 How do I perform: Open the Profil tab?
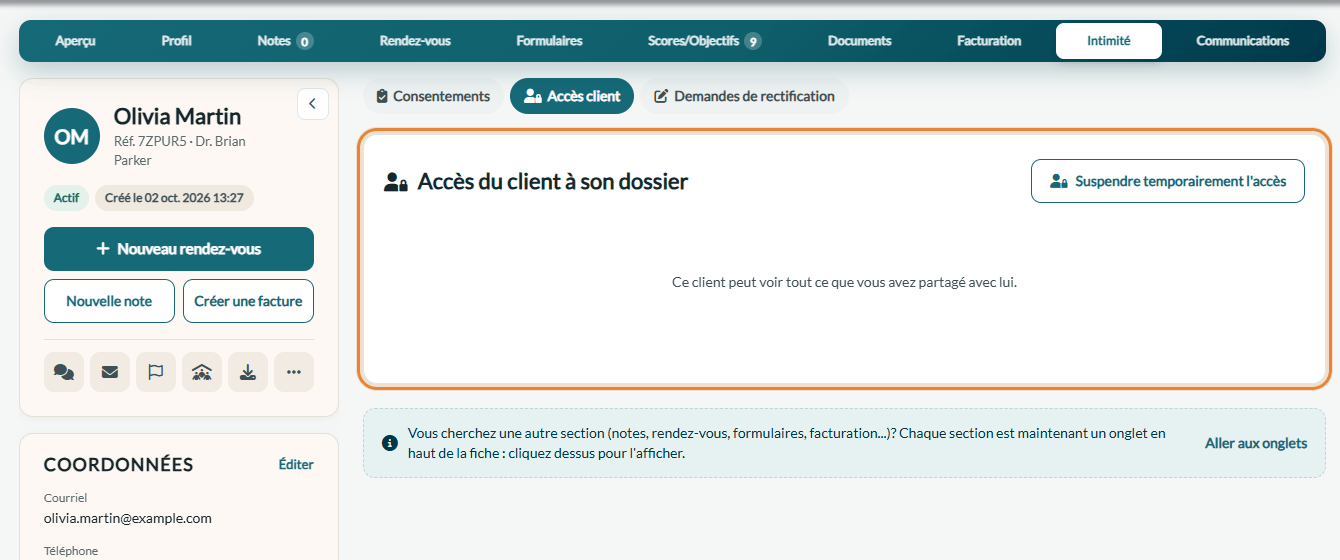(x=177, y=41)
